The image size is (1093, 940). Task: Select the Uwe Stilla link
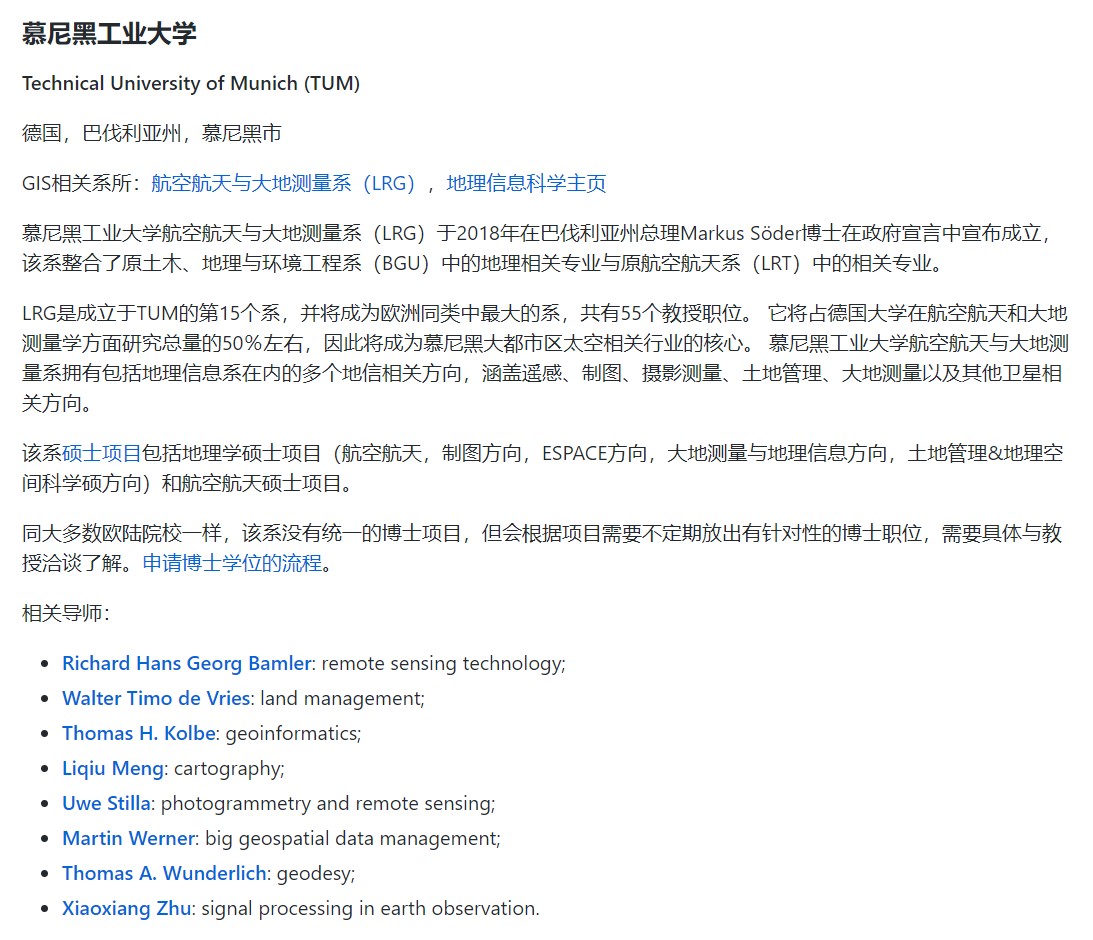click(x=106, y=803)
